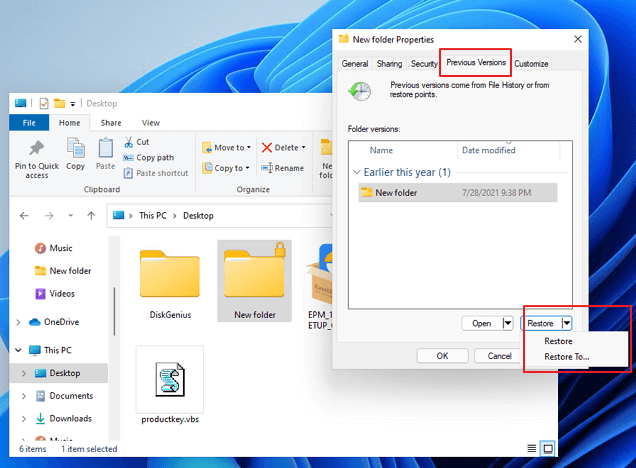Switch to Customize properties tab
Image resolution: width=636 pixels, height=468 pixels.
pos(531,64)
